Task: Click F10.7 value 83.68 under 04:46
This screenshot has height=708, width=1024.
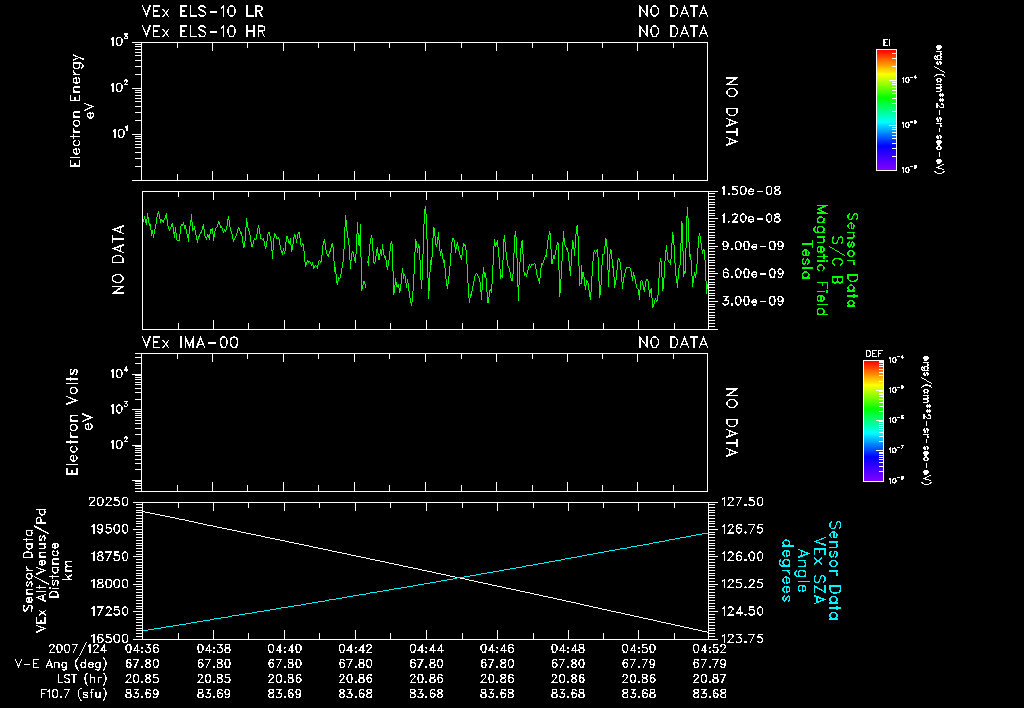Action: pyautogui.click(x=497, y=694)
